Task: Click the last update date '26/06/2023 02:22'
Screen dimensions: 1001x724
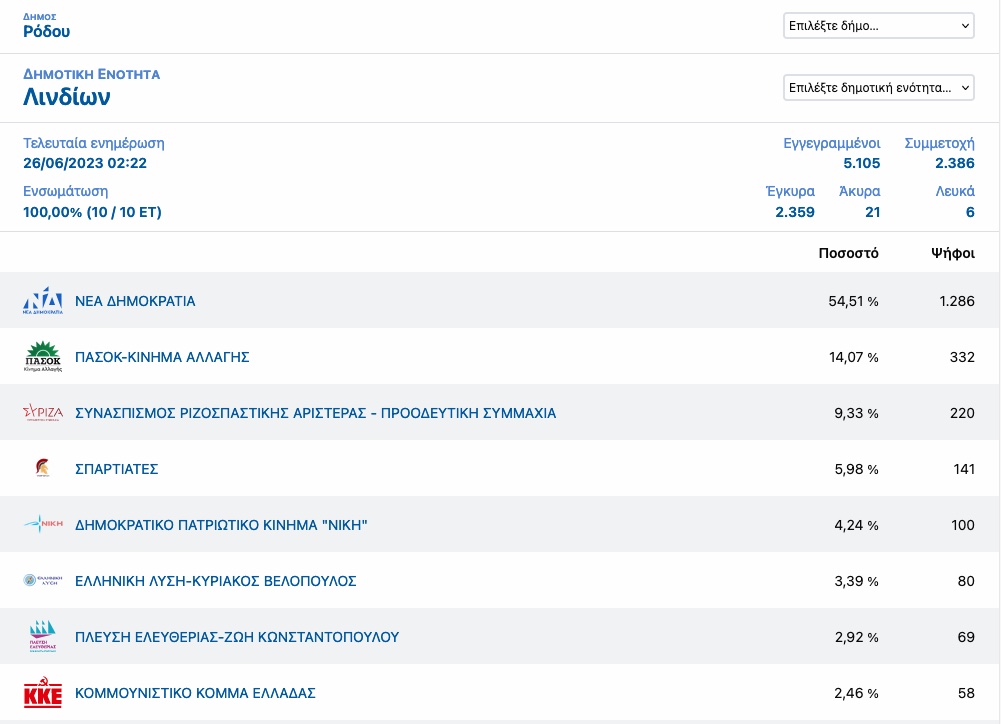Action: pos(85,163)
